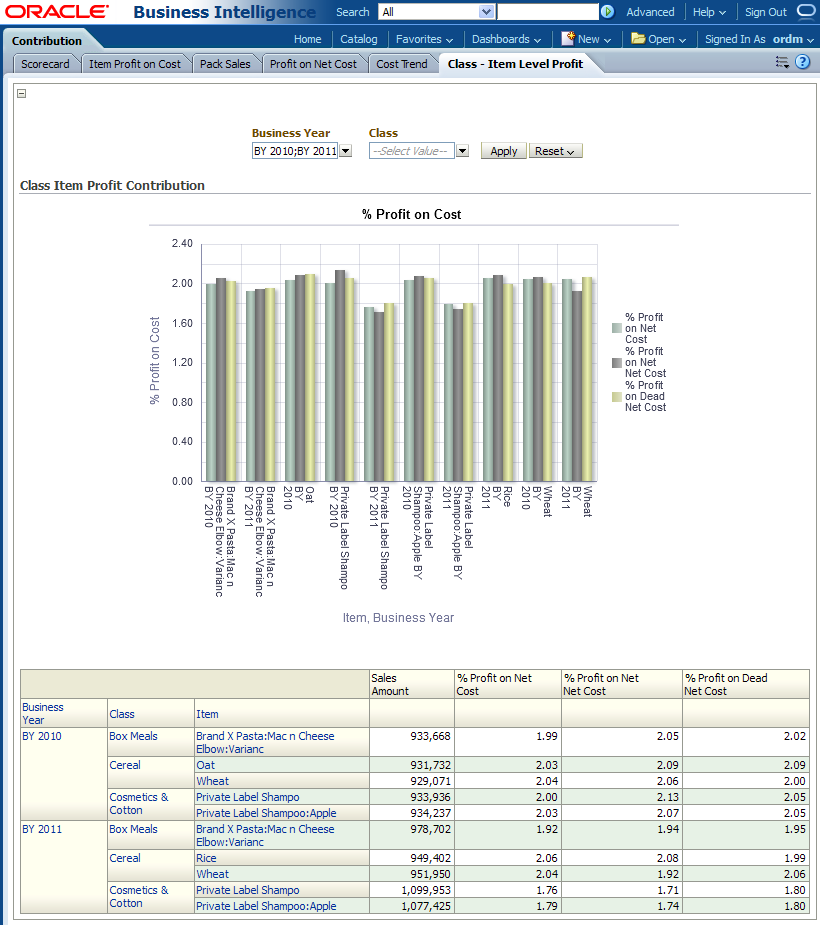Open the Favorites menu
This screenshot has width=820, height=925.
coord(423,39)
